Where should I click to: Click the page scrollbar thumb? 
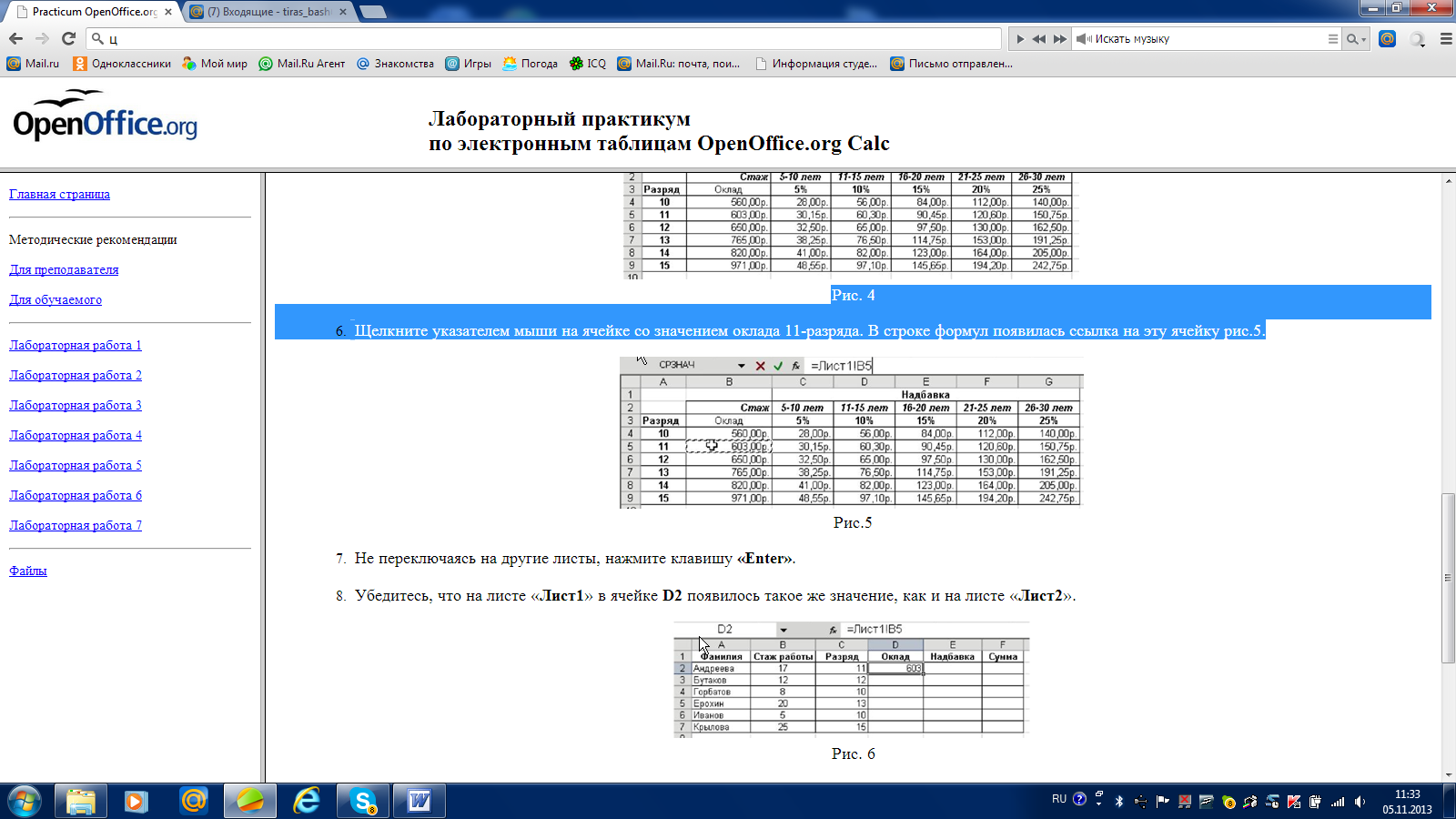pyautogui.click(x=1448, y=578)
